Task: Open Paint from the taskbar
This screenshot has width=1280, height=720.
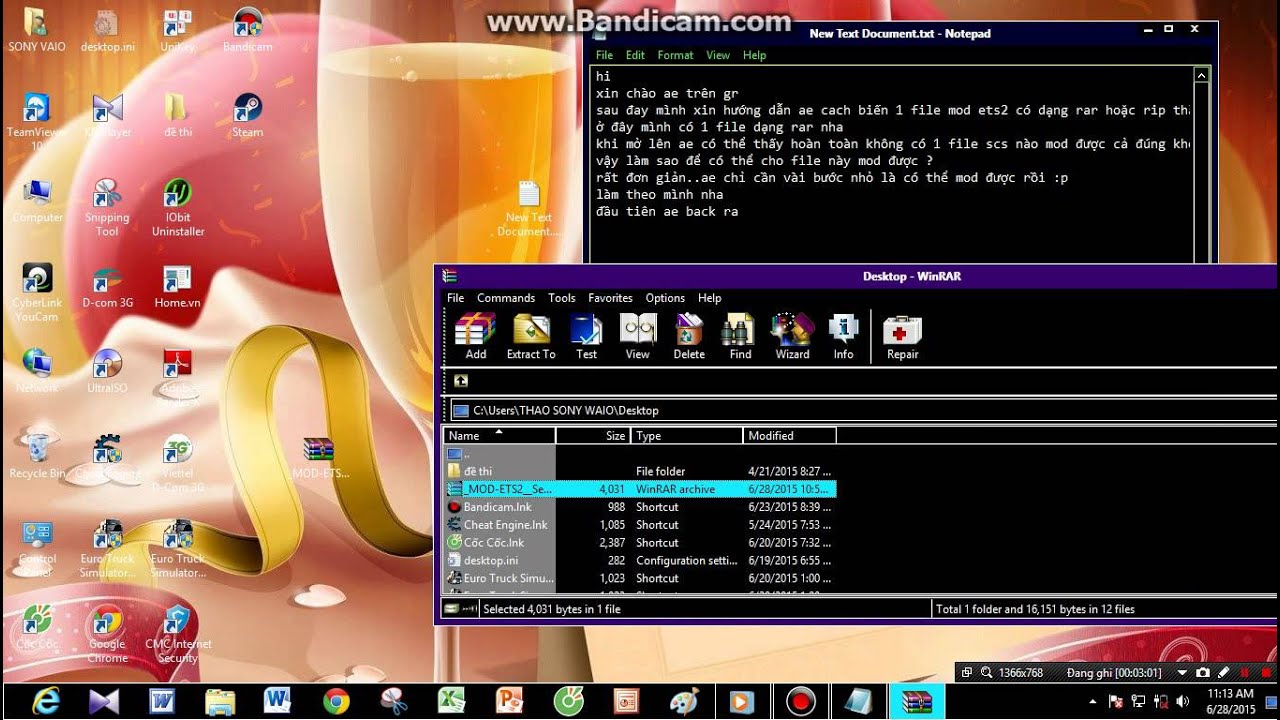Action: (684, 701)
